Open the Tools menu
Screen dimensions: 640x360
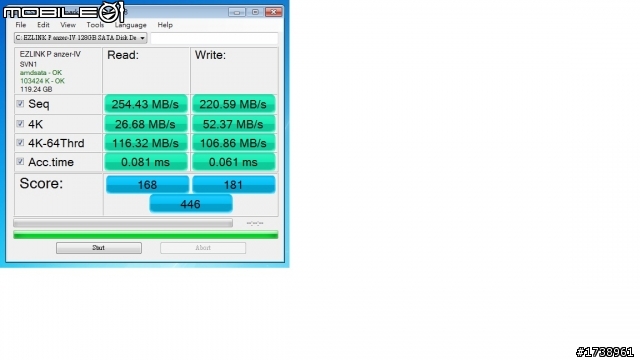(95, 25)
